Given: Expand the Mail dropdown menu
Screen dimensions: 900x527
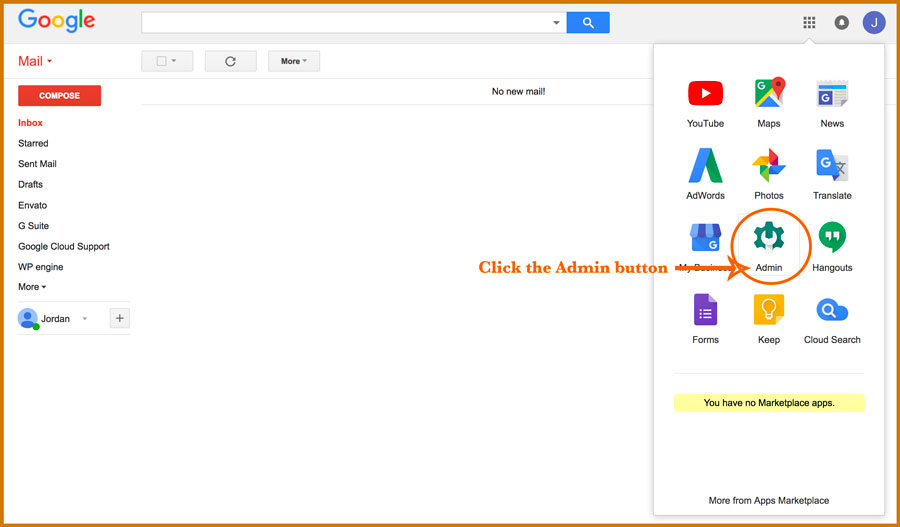Looking at the screenshot, I should [x=35, y=61].
